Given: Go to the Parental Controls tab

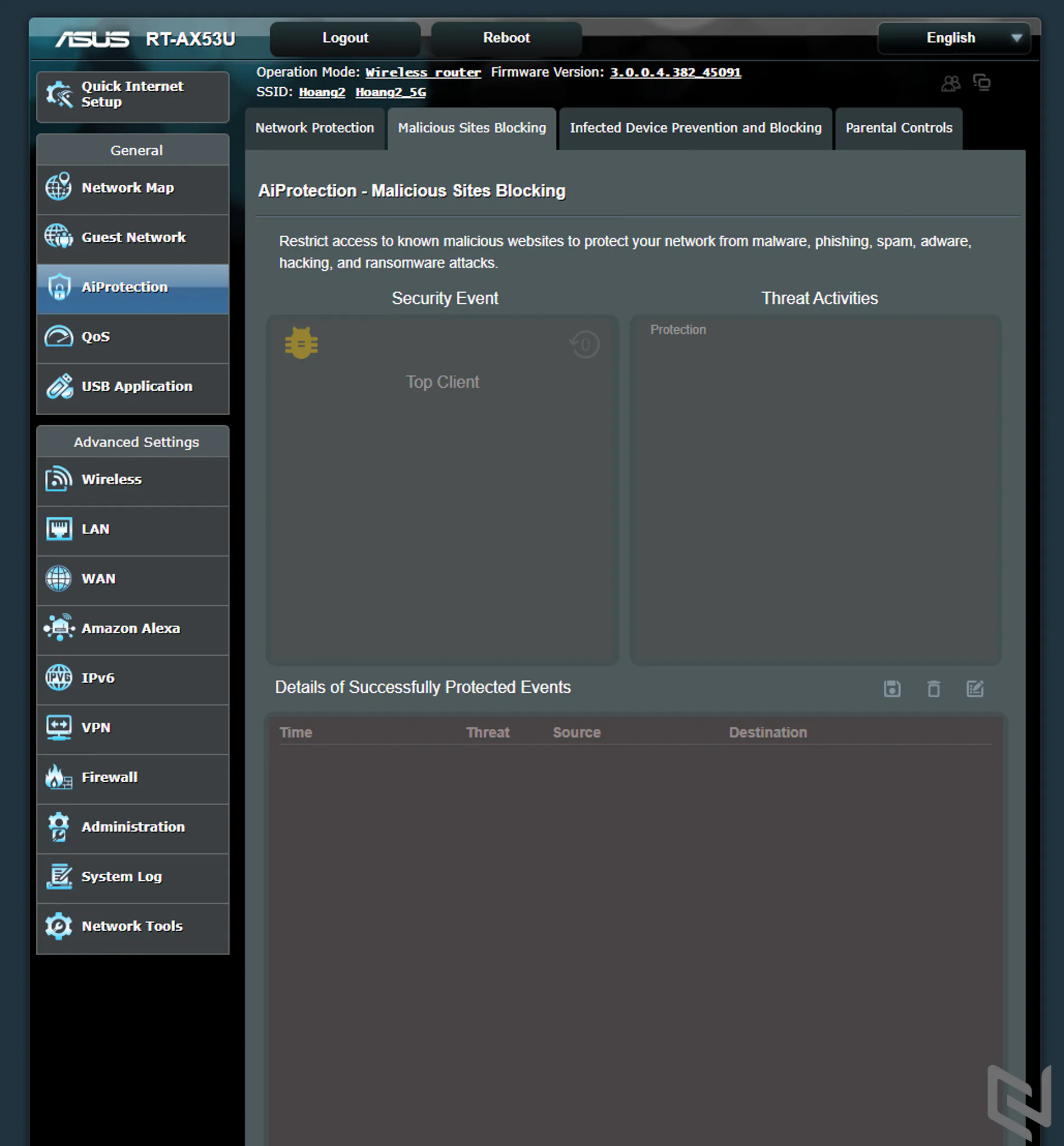Looking at the screenshot, I should [899, 128].
